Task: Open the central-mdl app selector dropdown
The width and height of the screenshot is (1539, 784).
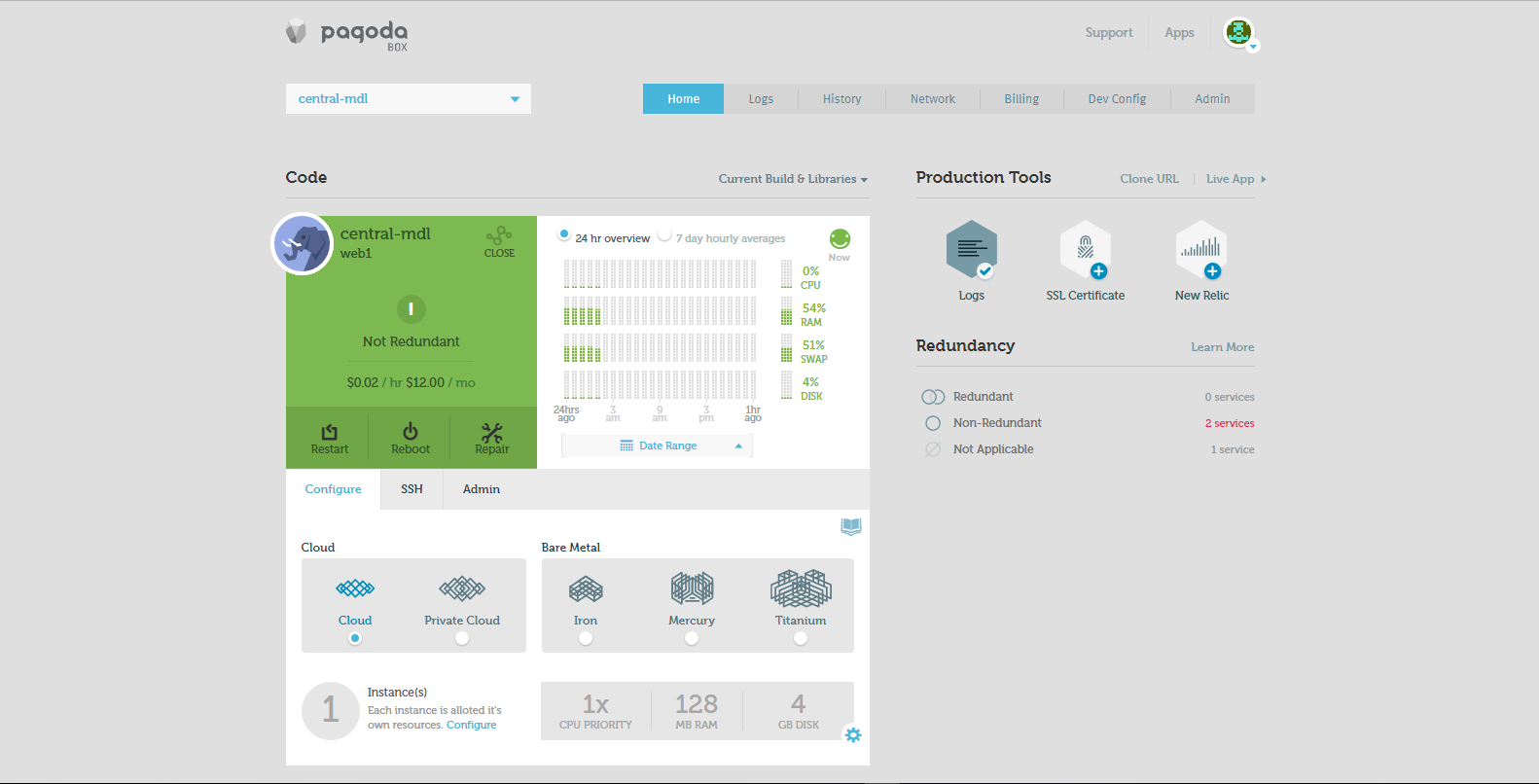Action: coord(409,98)
